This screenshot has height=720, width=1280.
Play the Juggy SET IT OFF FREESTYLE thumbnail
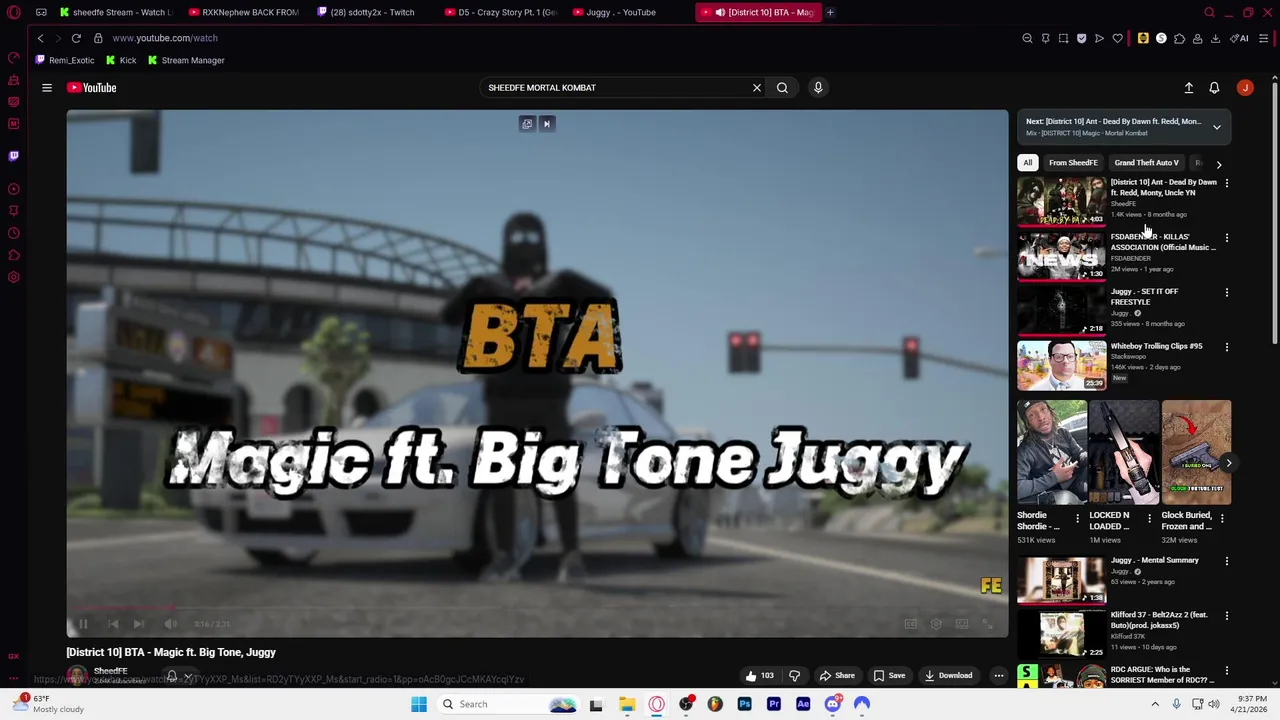click(1062, 311)
